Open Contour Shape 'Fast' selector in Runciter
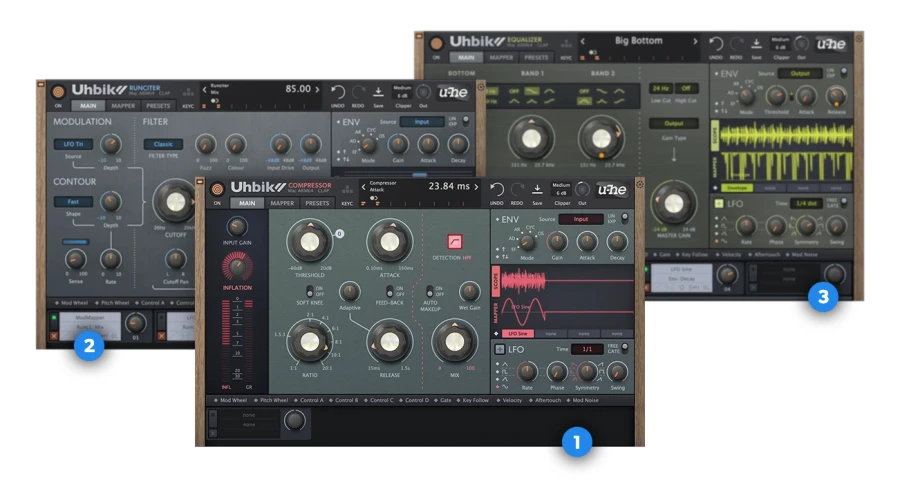Viewport: 900px width, 482px height. [73, 201]
